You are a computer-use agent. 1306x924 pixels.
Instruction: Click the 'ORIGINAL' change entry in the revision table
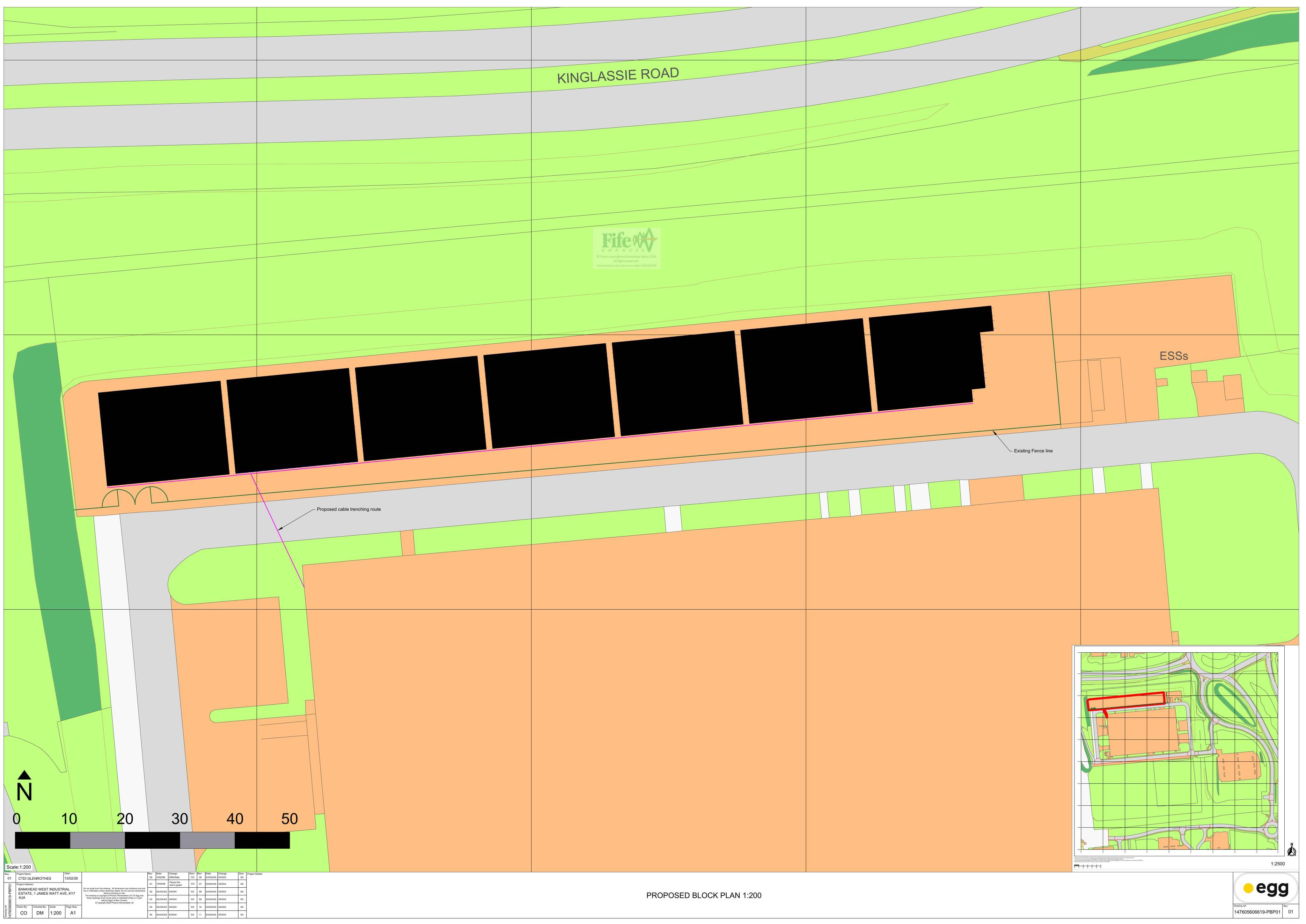[174, 877]
